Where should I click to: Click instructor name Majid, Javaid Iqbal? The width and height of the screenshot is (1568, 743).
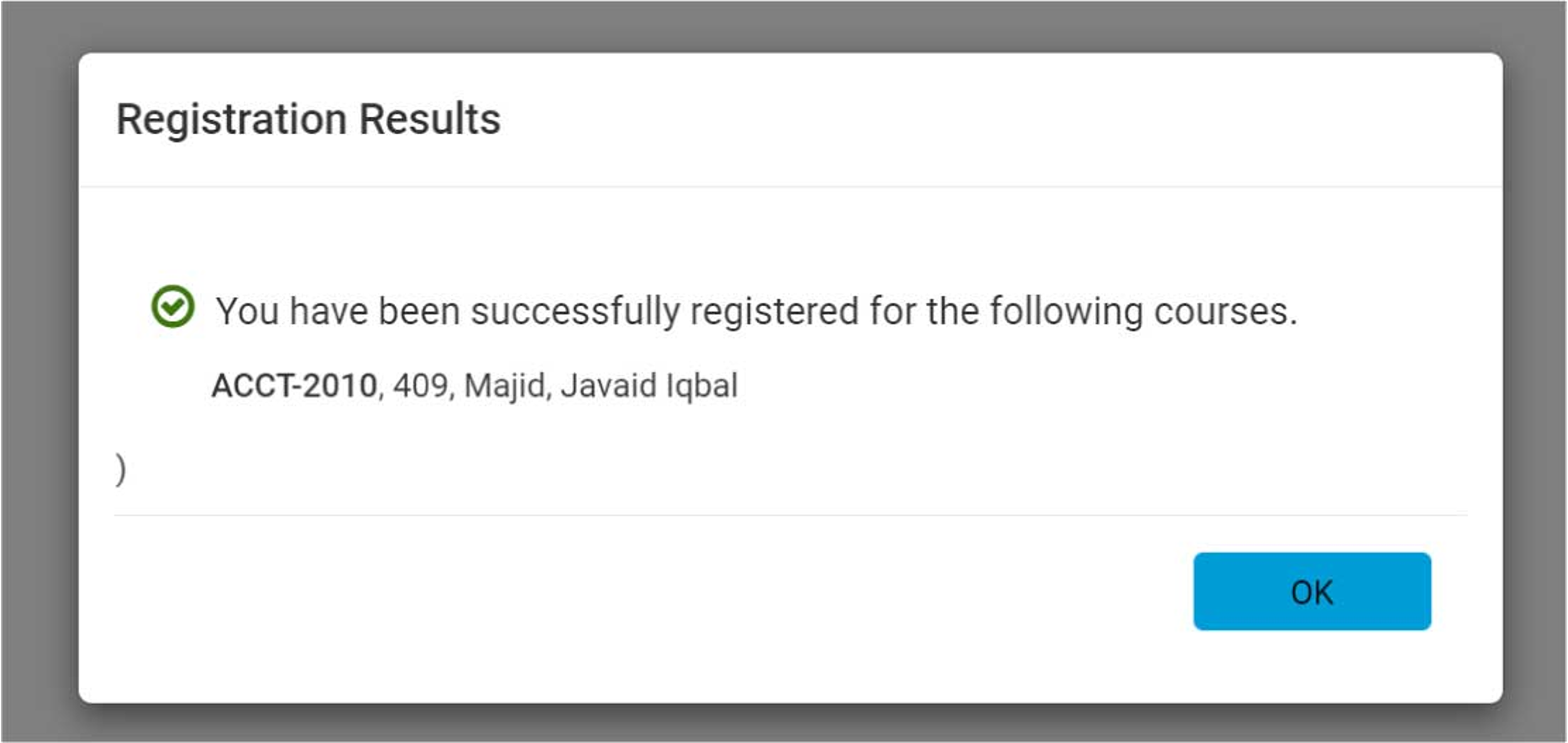600,385
